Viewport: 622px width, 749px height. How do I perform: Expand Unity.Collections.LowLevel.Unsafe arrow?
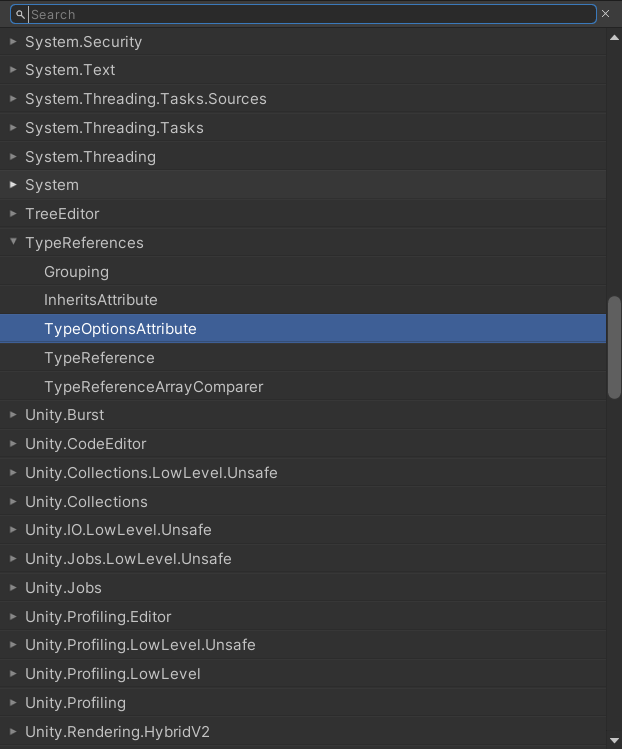point(13,472)
